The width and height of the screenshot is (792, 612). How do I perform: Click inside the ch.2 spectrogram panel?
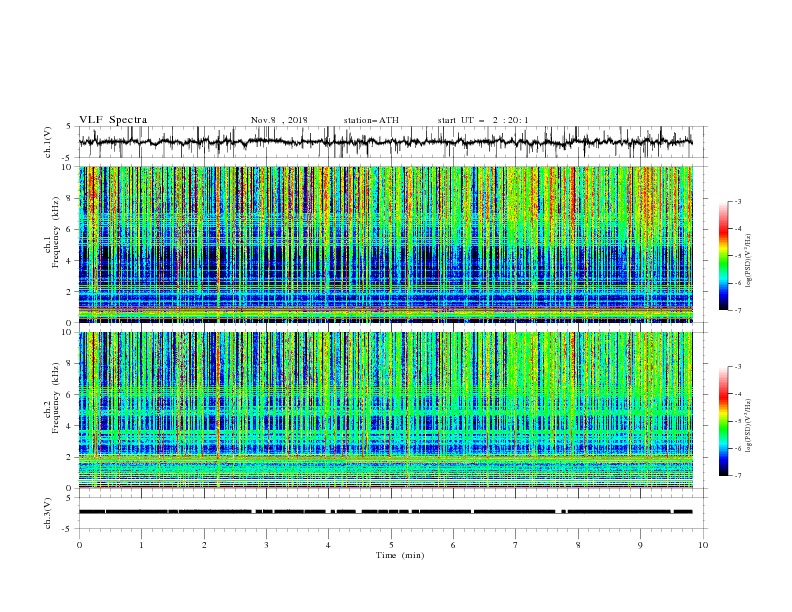(386, 410)
